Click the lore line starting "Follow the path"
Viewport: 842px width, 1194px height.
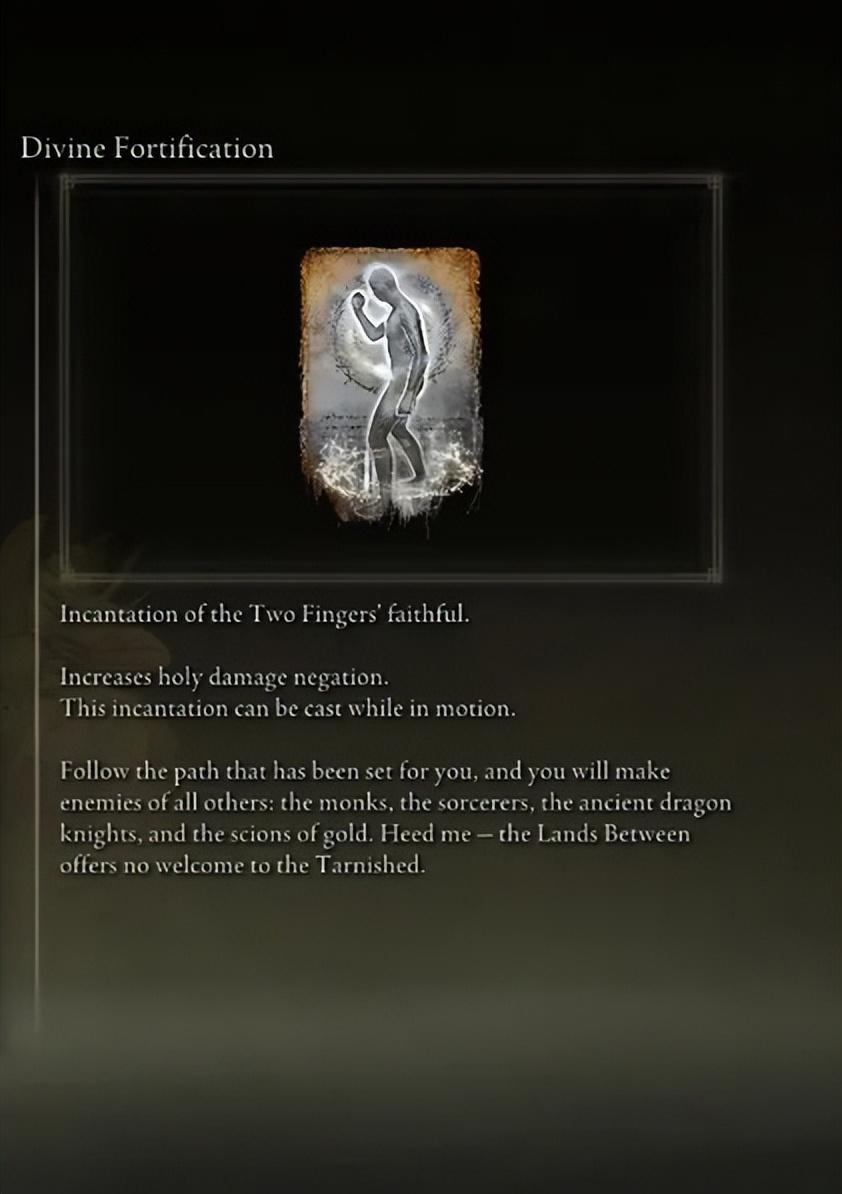click(365, 771)
